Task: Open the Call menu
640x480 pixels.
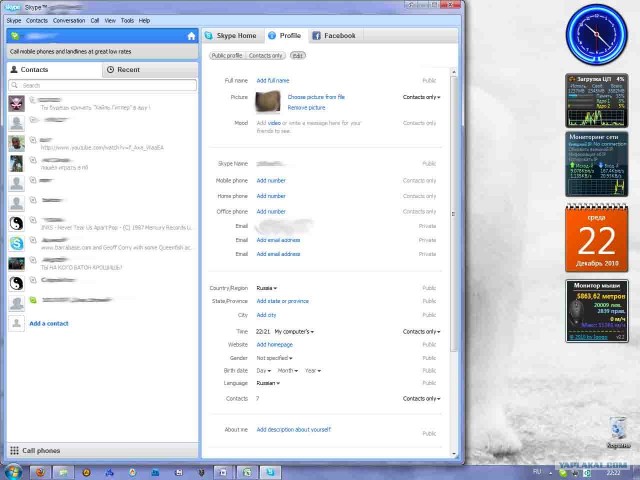Action: [95, 20]
